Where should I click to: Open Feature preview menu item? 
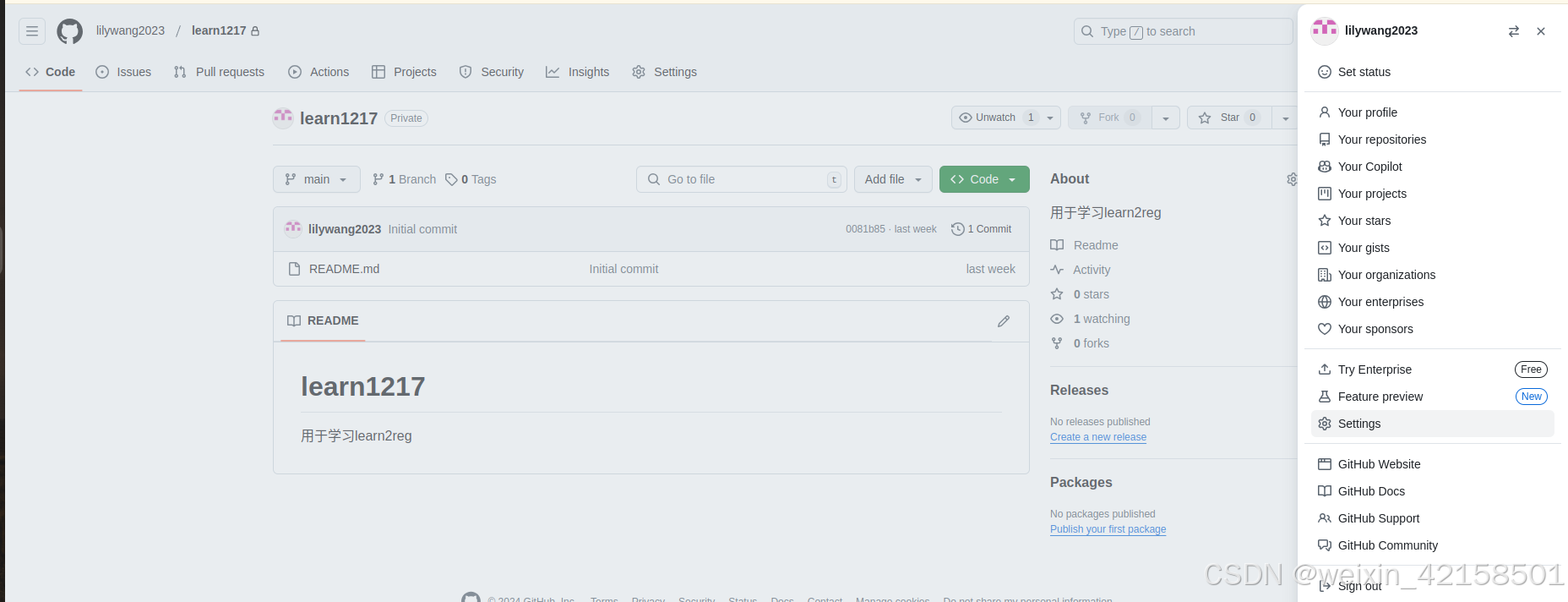coord(1433,397)
